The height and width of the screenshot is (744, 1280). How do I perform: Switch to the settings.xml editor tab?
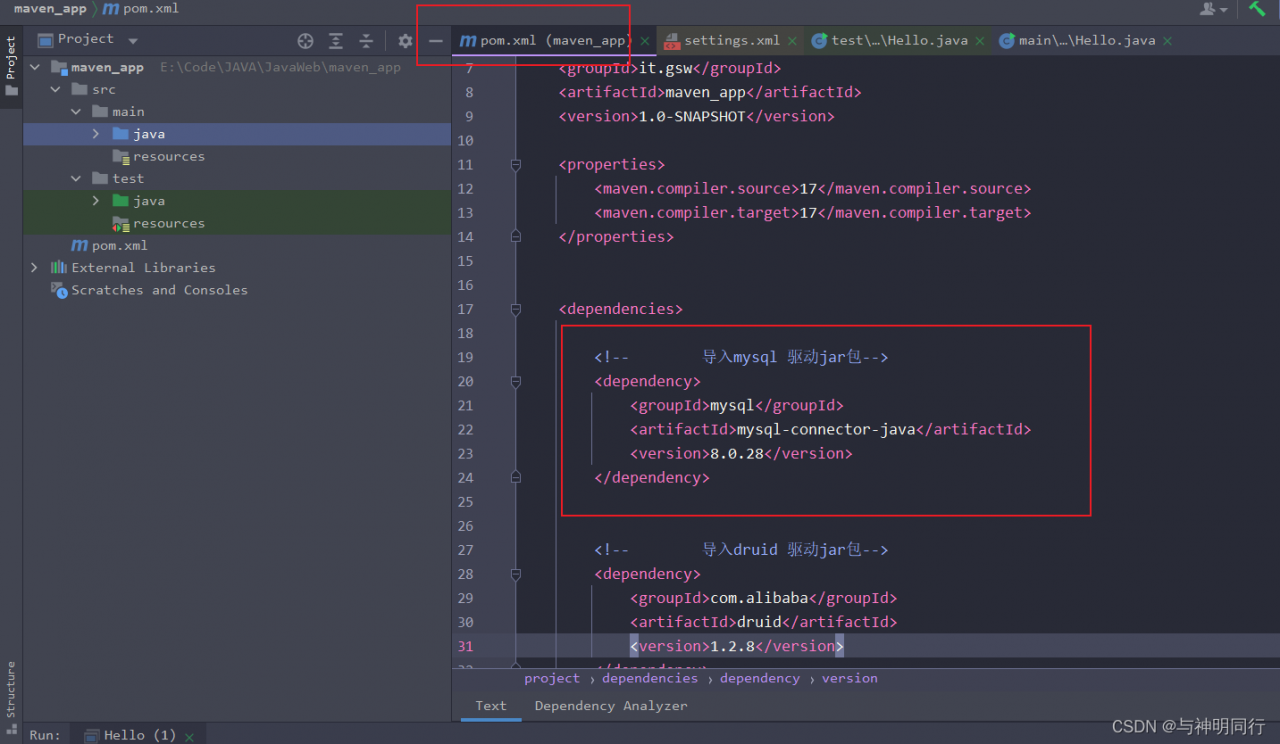coord(731,41)
